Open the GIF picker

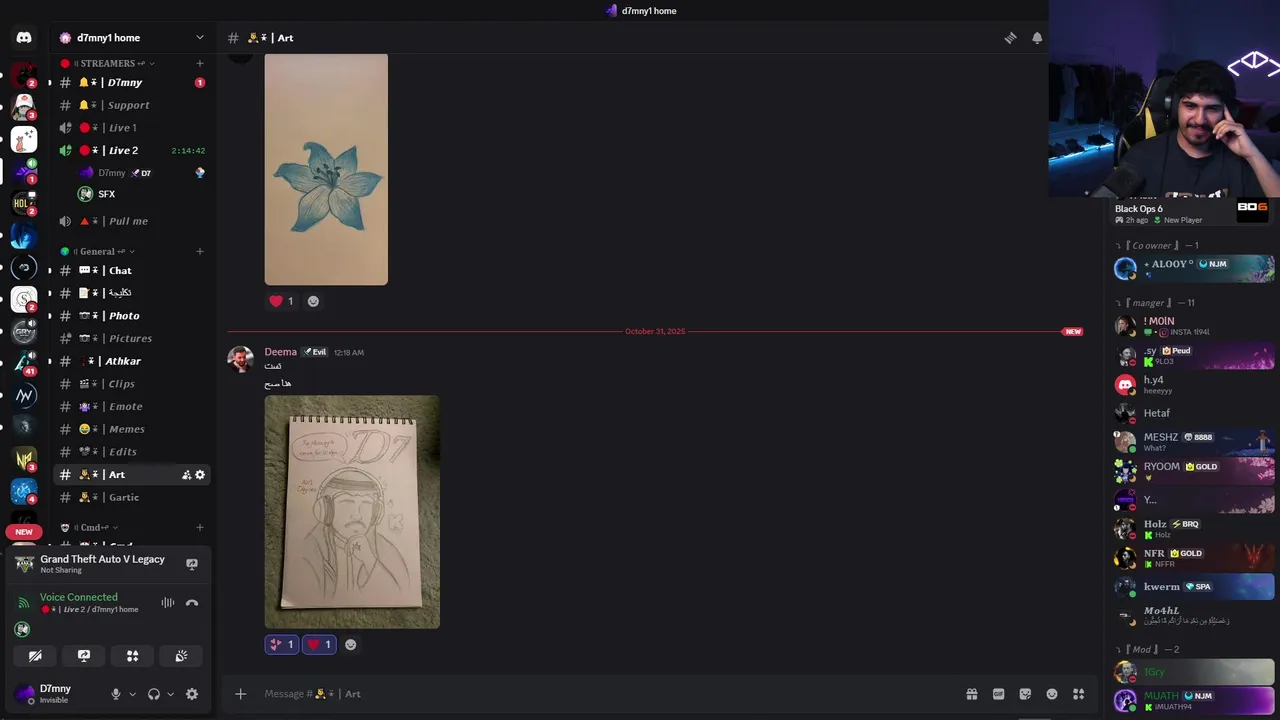coord(998,694)
